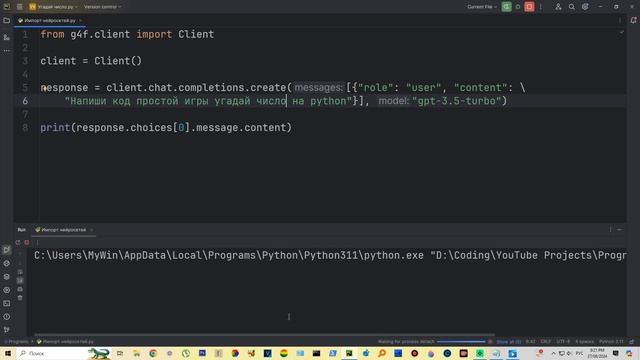Open Notifications bell icon
Image resolution: width=640 pixels, height=360 pixels.
click(x=633, y=20)
